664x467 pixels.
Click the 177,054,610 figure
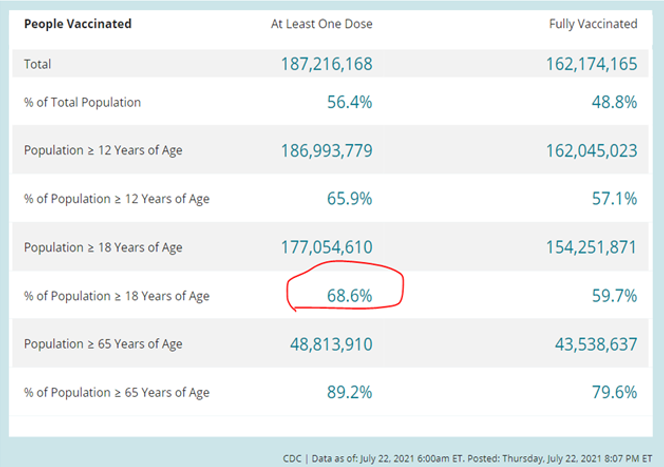(x=326, y=247)
